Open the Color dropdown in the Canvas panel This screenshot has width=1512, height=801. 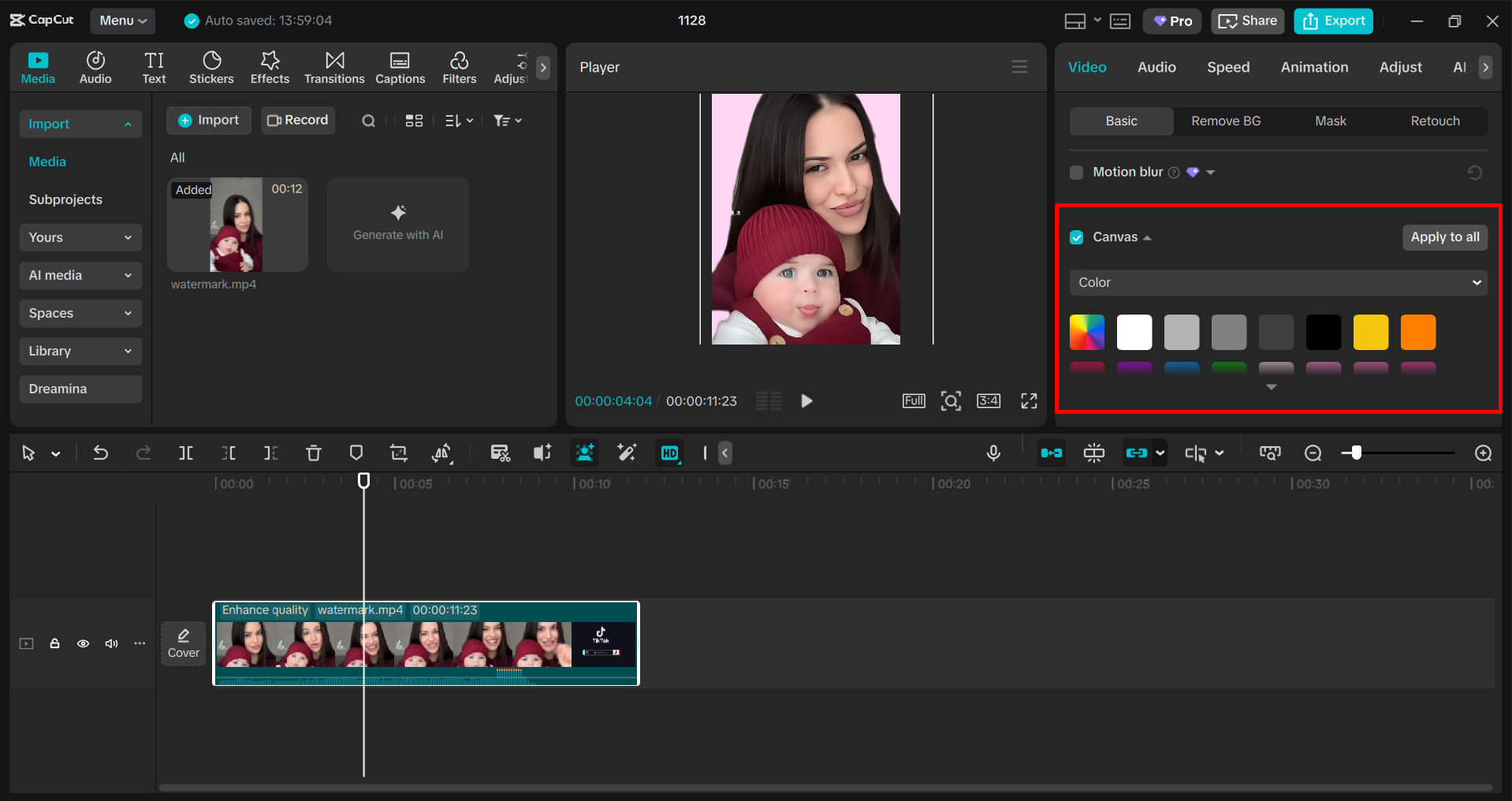pos(1277,282)
